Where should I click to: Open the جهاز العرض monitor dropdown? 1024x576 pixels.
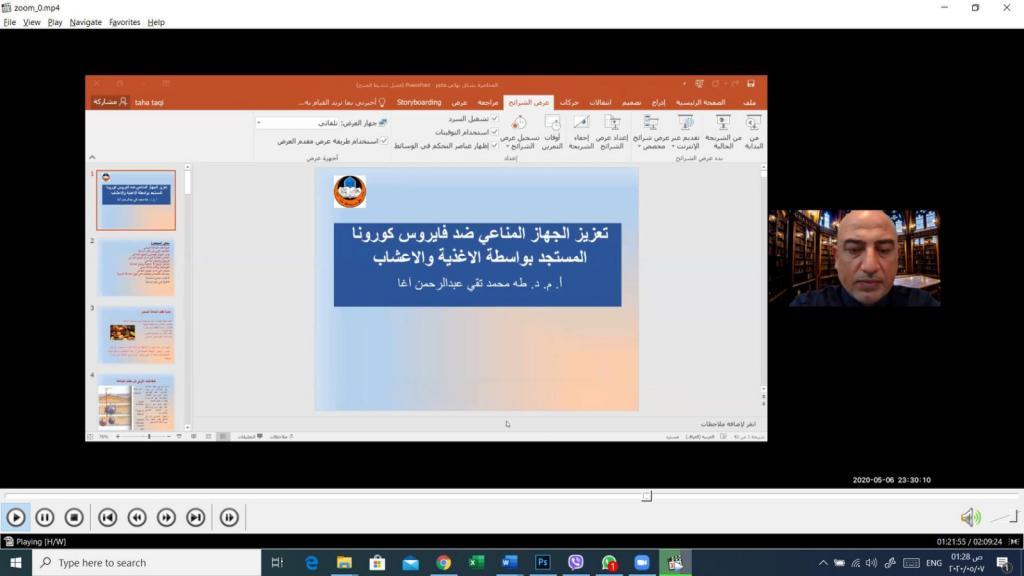tap(305, 123)
